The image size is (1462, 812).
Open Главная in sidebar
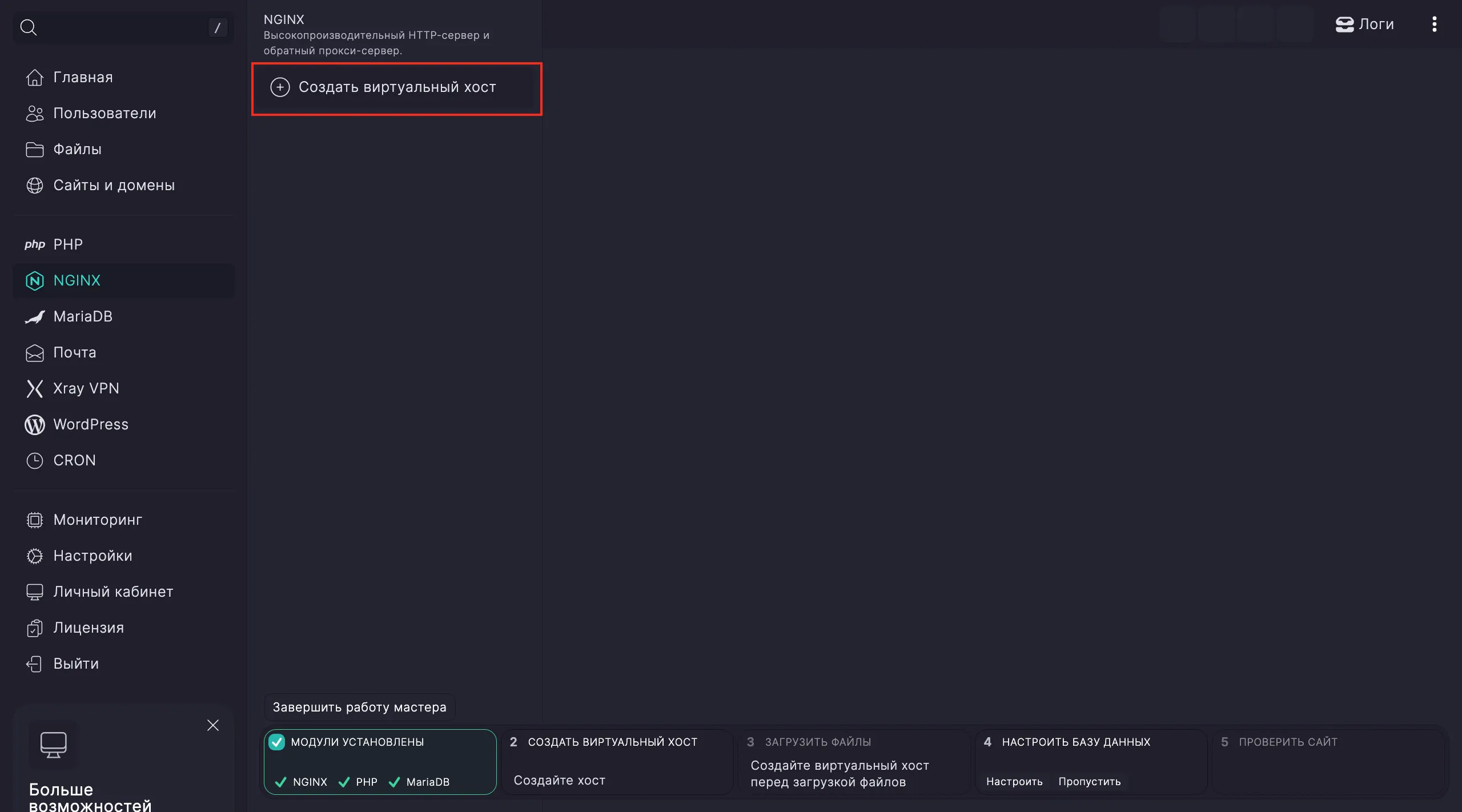[x=123, y=77]
